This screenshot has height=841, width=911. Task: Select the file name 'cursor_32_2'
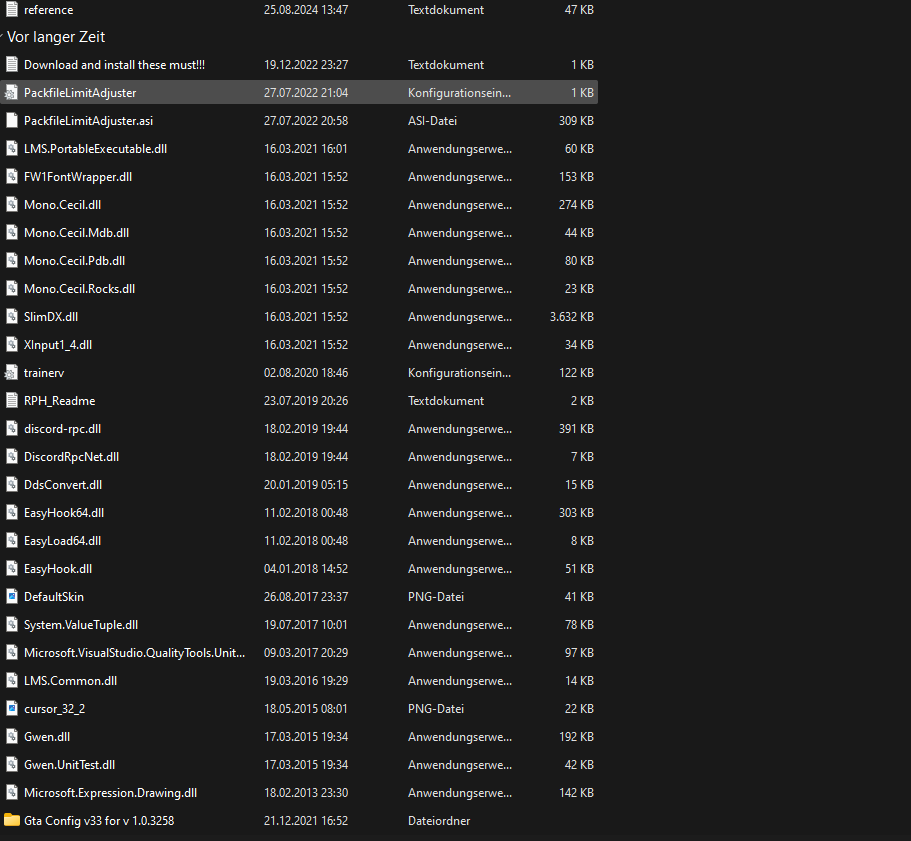click(x=54, y=709)
